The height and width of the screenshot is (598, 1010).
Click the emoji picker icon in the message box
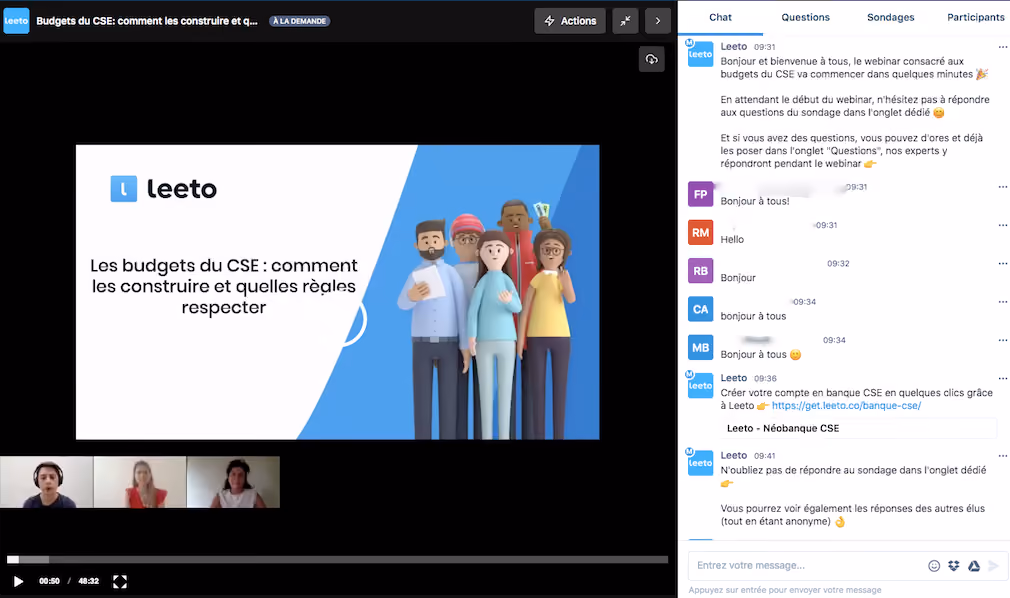coord(933,566)
